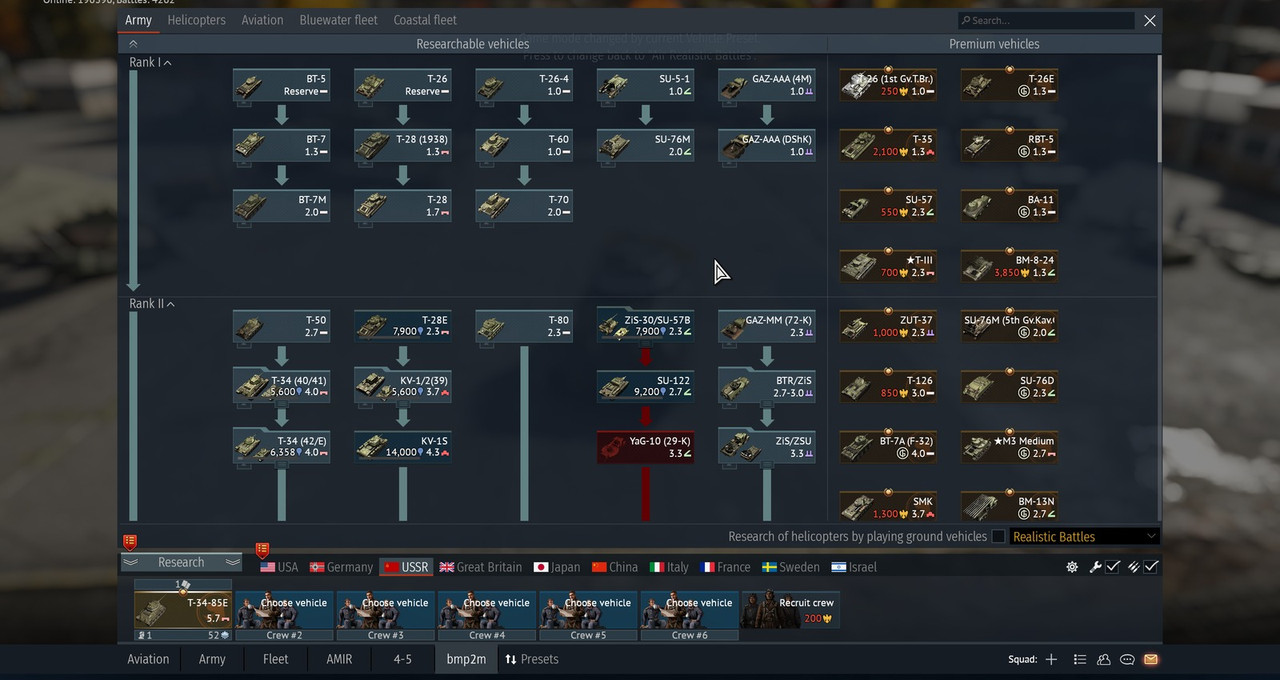Switch to the Helicopters tab
1280x680 pixels.
pos(196,20)
